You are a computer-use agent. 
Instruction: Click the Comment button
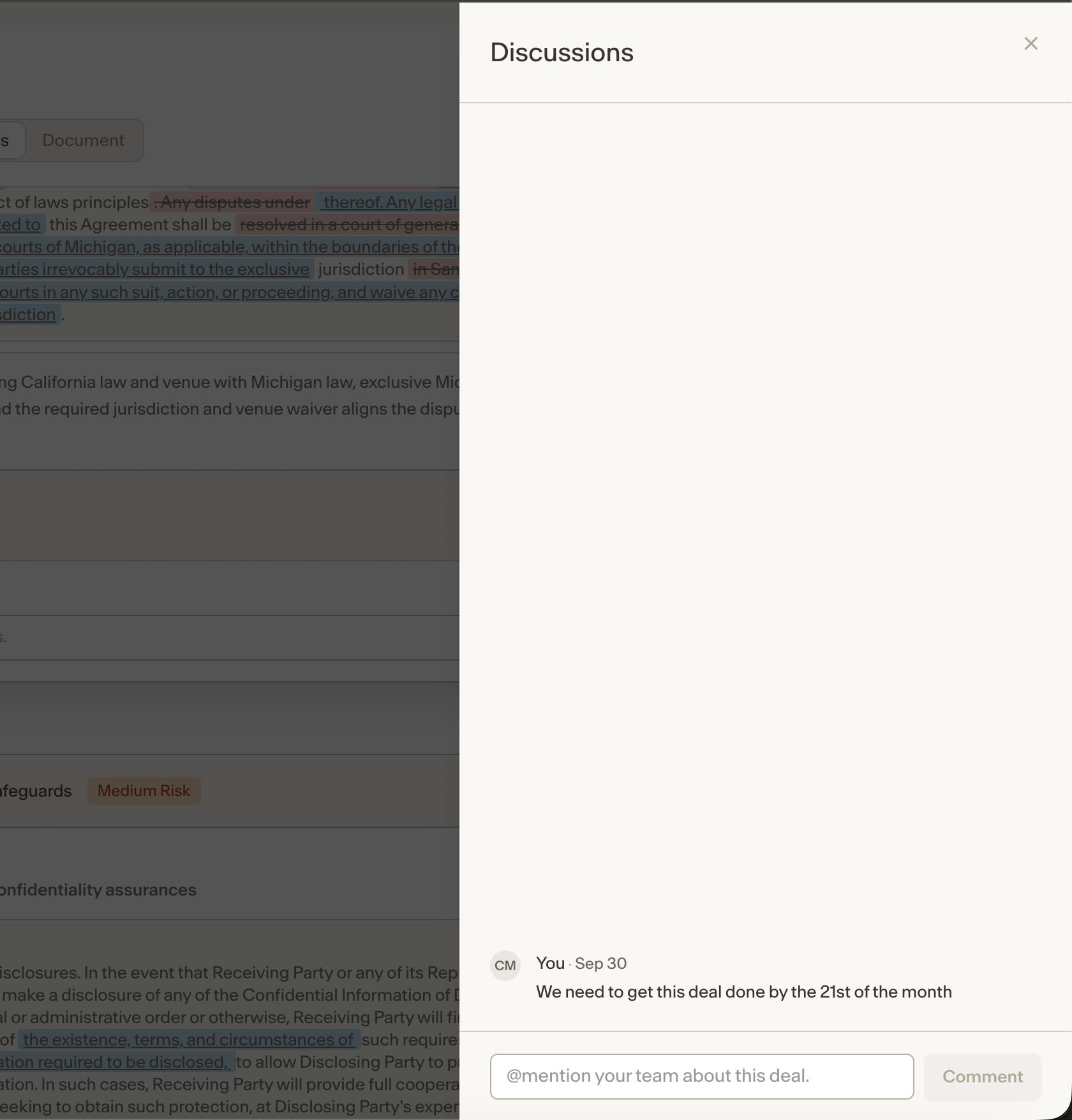[983, 1076]
